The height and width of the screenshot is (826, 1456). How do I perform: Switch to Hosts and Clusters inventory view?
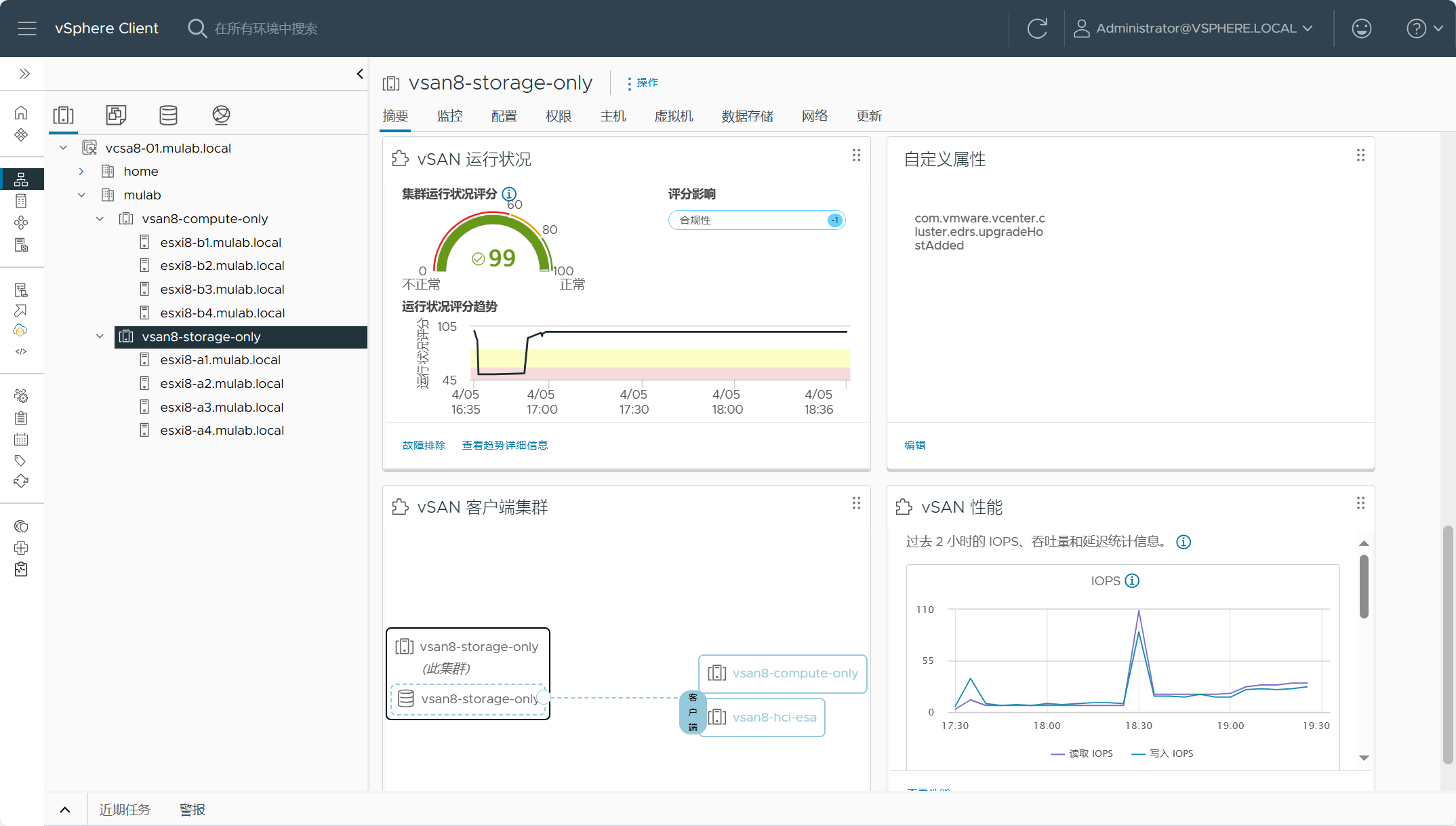pos(64,115)
